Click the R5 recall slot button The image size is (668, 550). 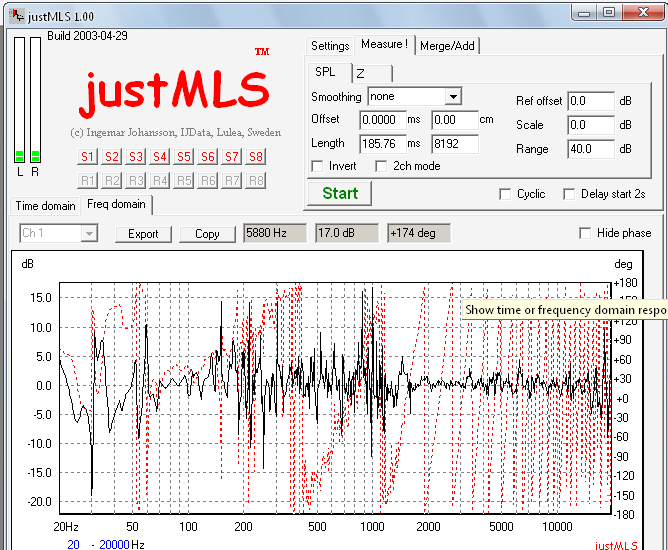tap(184, 181)
